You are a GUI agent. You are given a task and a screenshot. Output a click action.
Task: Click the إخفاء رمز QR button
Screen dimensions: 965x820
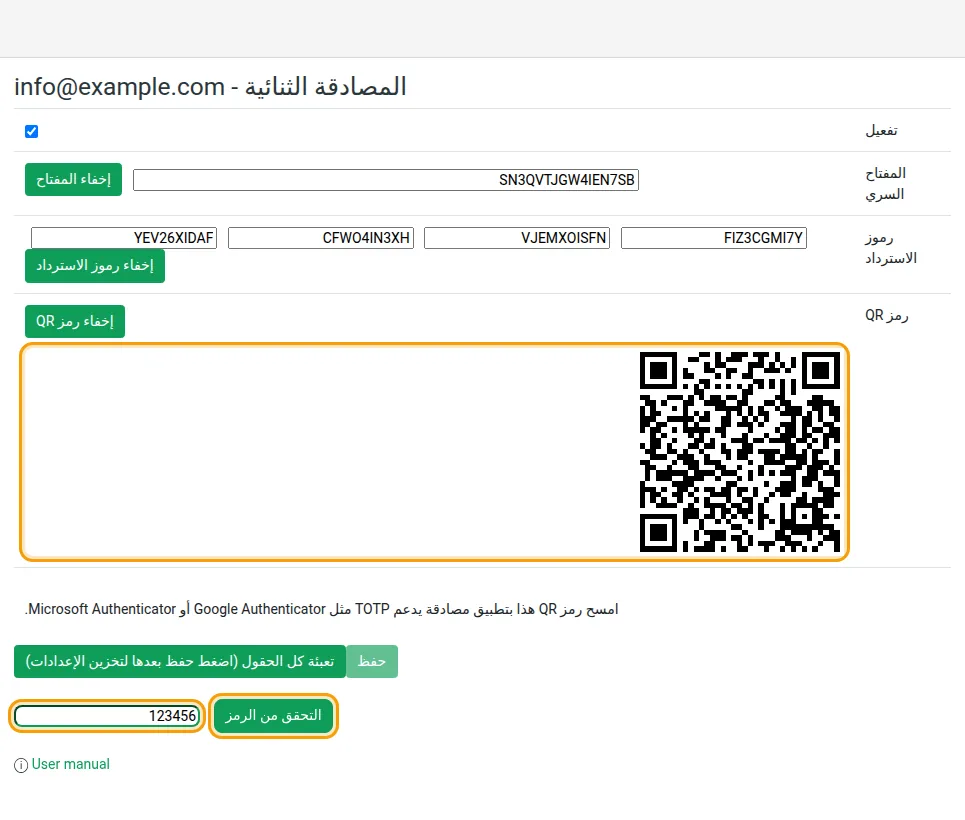tap(75, 321)
